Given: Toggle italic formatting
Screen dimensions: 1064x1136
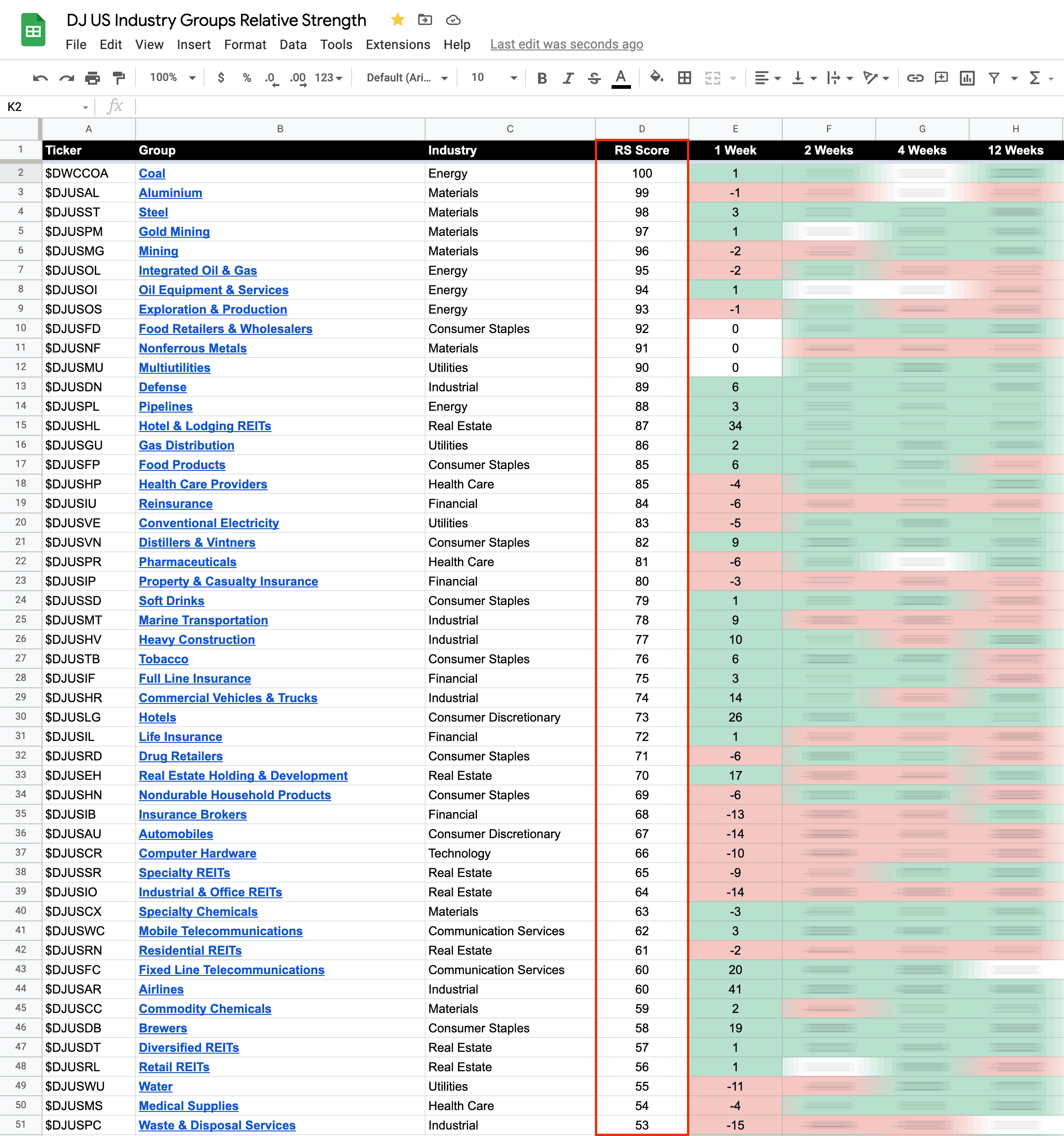Looking at the screenshot, I should tap(568, 78).
